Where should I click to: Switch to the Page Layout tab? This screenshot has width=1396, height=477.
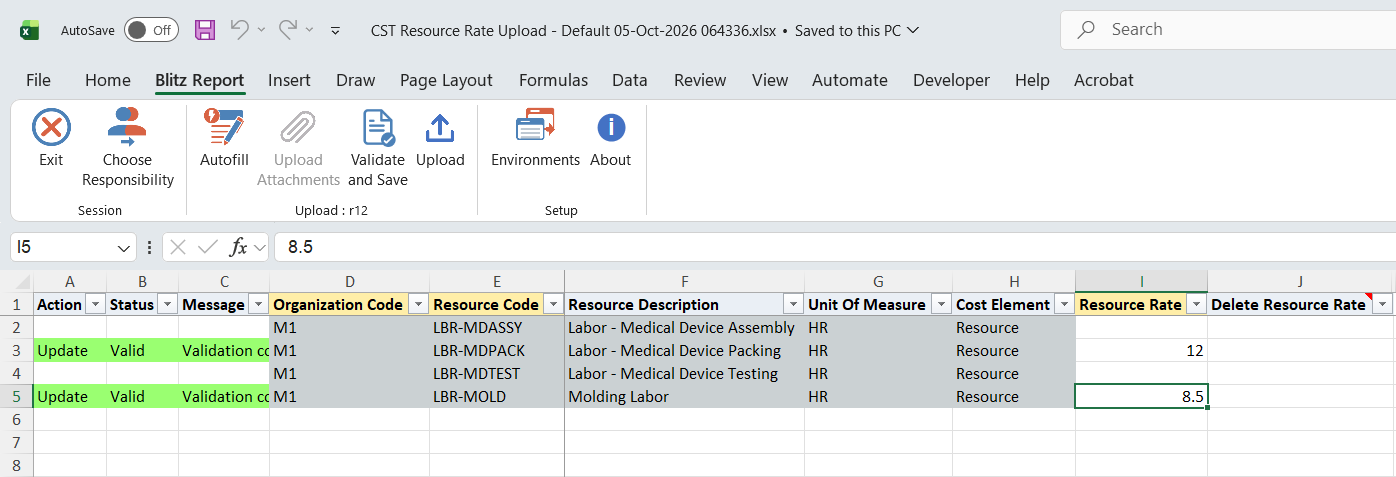(446, 80)
